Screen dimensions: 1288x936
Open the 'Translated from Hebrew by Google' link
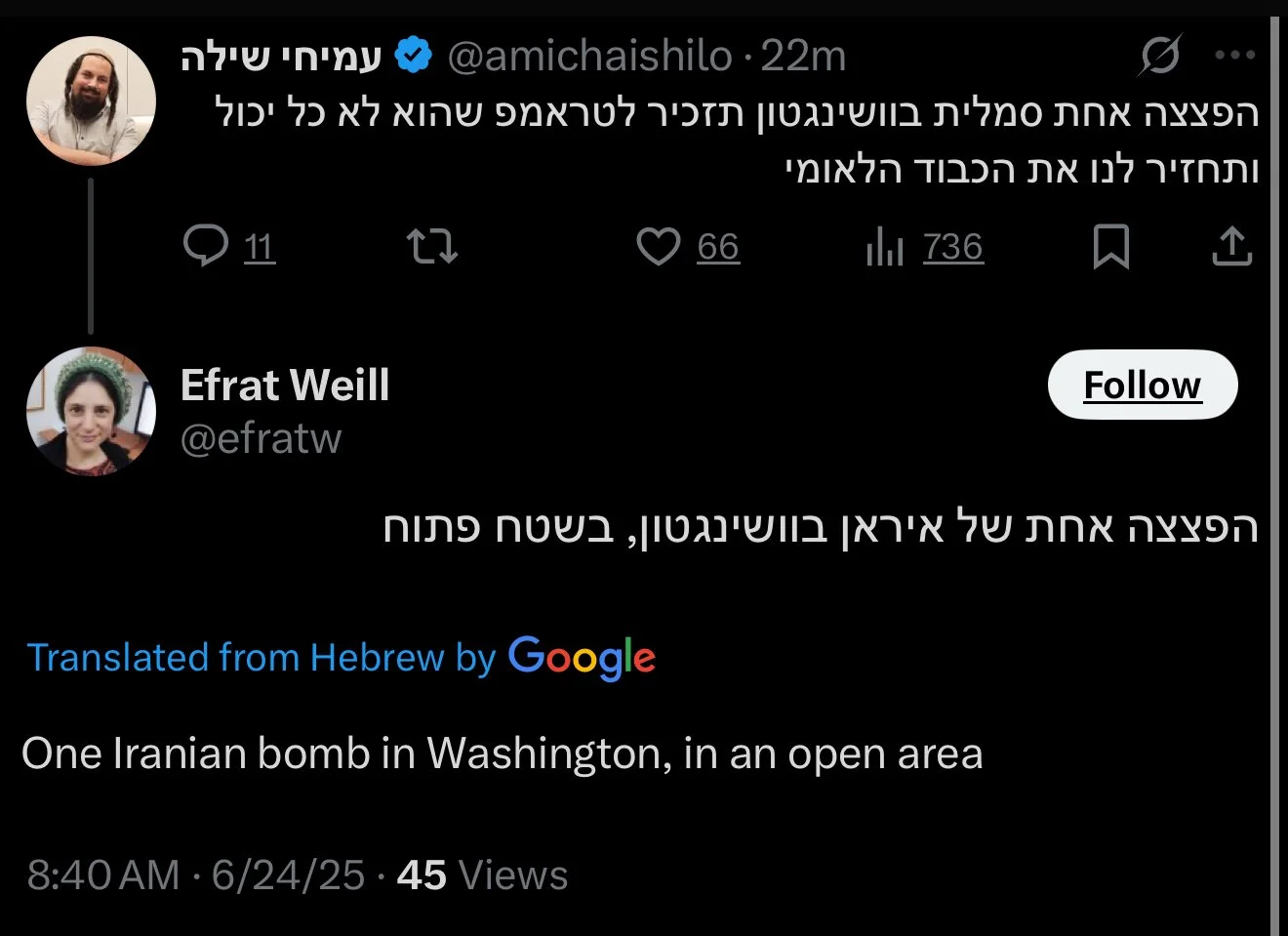341,657
